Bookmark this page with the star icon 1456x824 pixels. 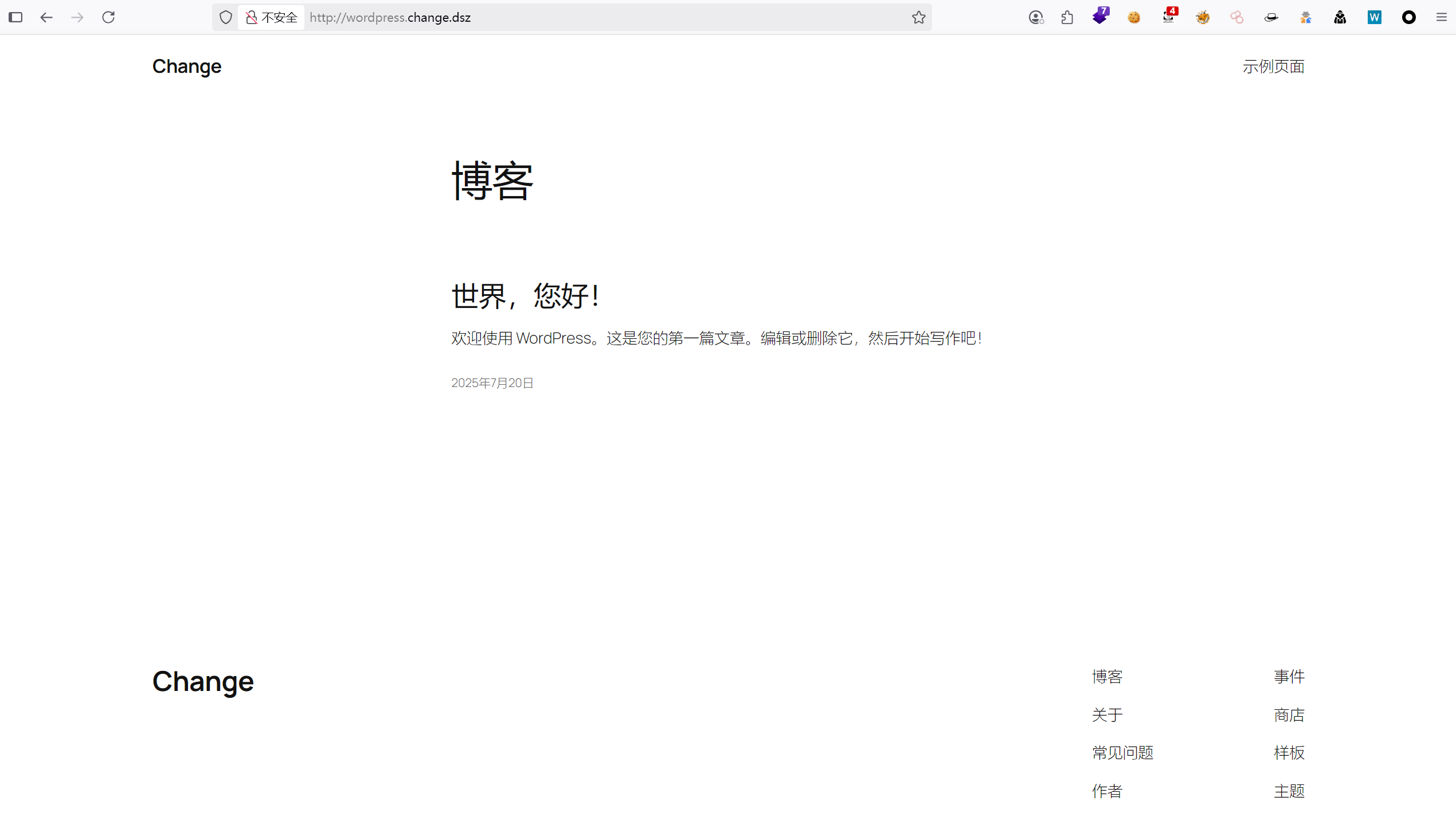918,17
